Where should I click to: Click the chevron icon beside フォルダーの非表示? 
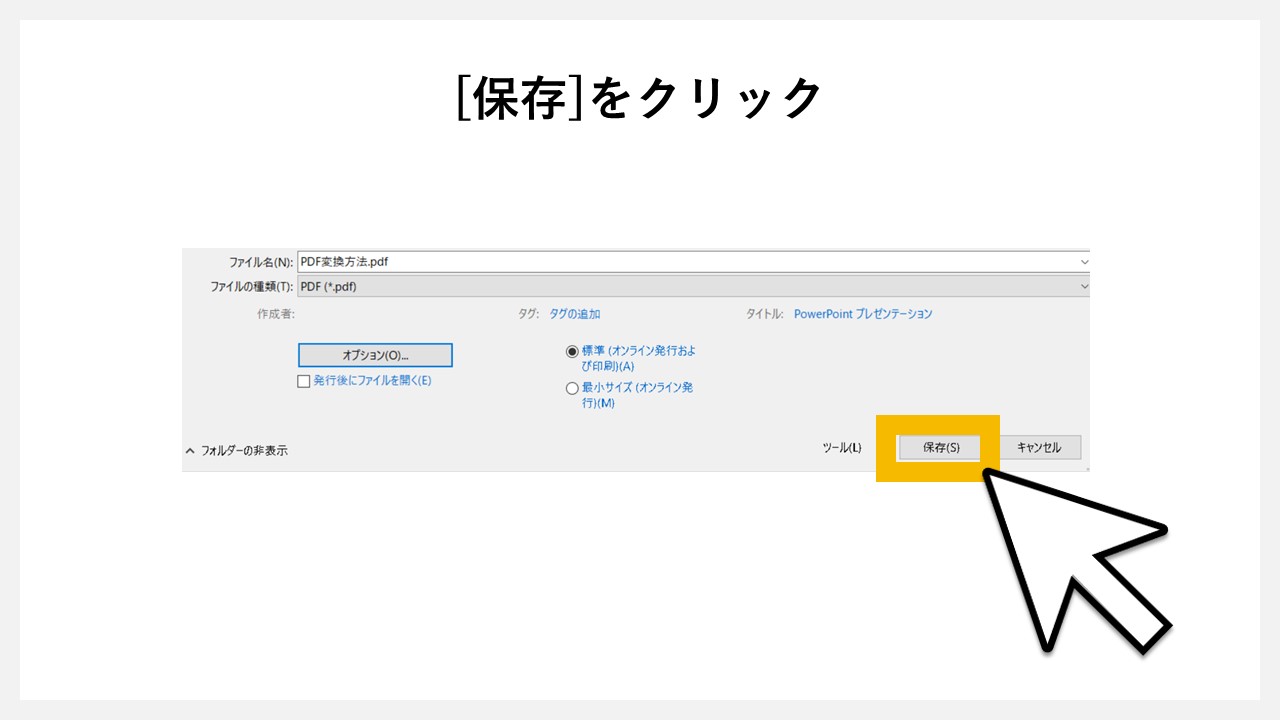pos(189,450)
